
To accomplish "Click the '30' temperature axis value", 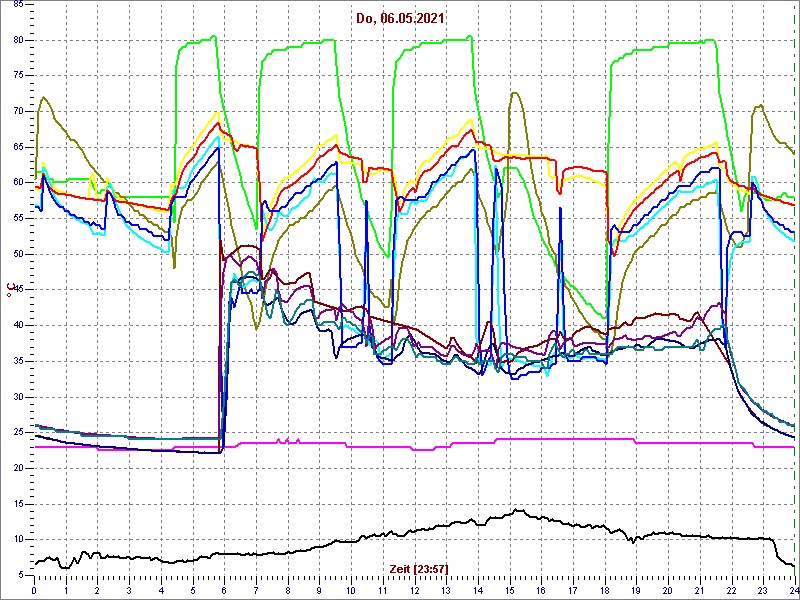I will 18,397.
